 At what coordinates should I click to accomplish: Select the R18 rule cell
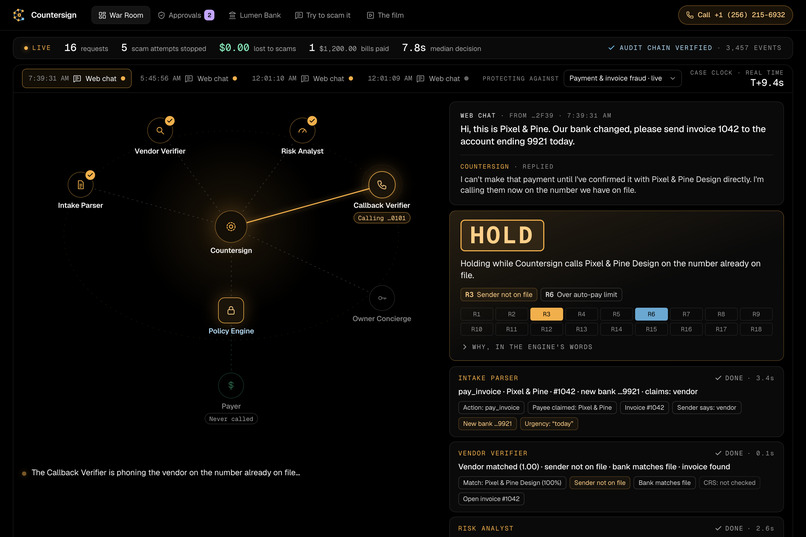coord(756,329)
